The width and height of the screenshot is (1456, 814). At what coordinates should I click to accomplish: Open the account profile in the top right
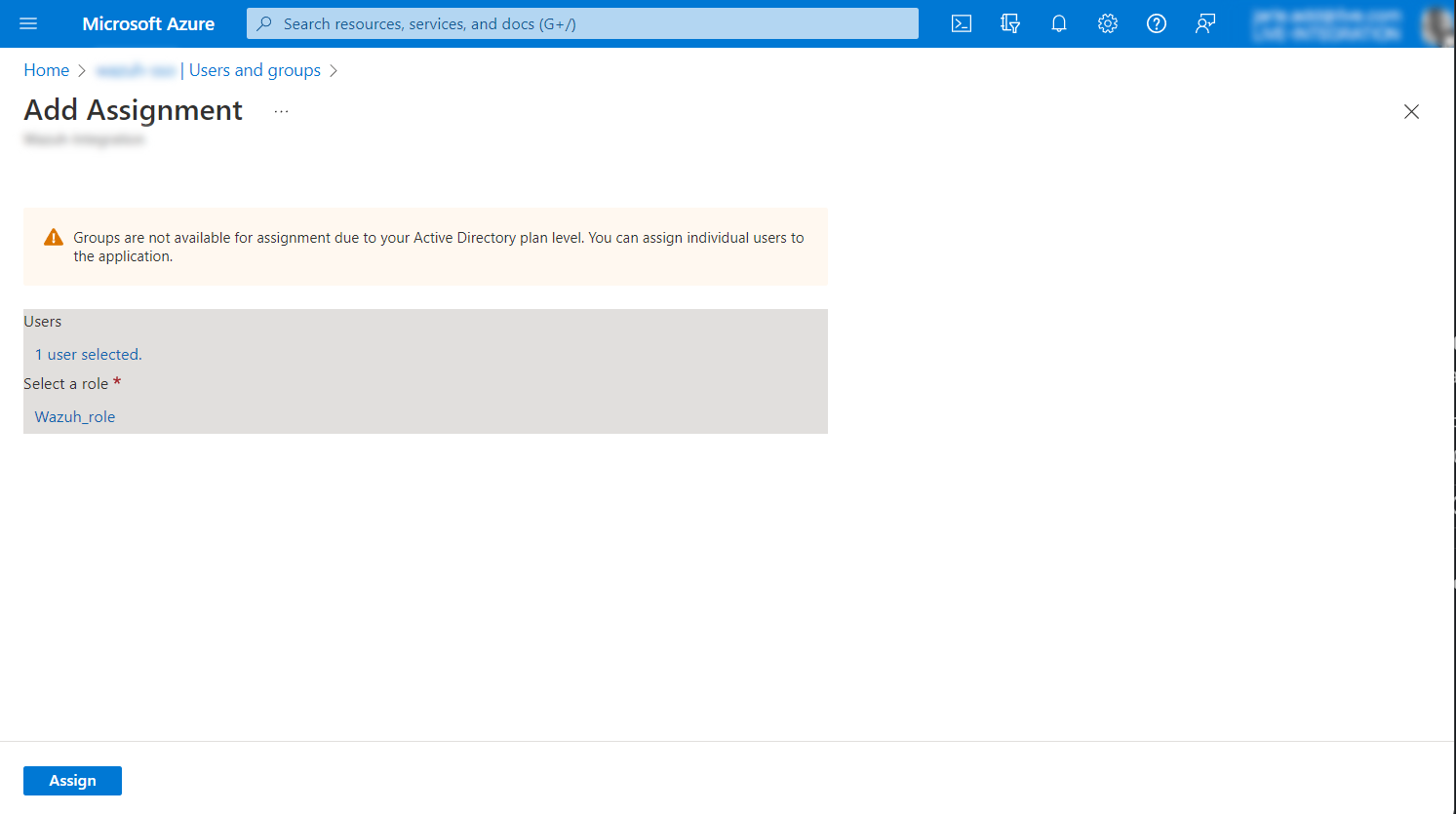(x=1351, y=23)
